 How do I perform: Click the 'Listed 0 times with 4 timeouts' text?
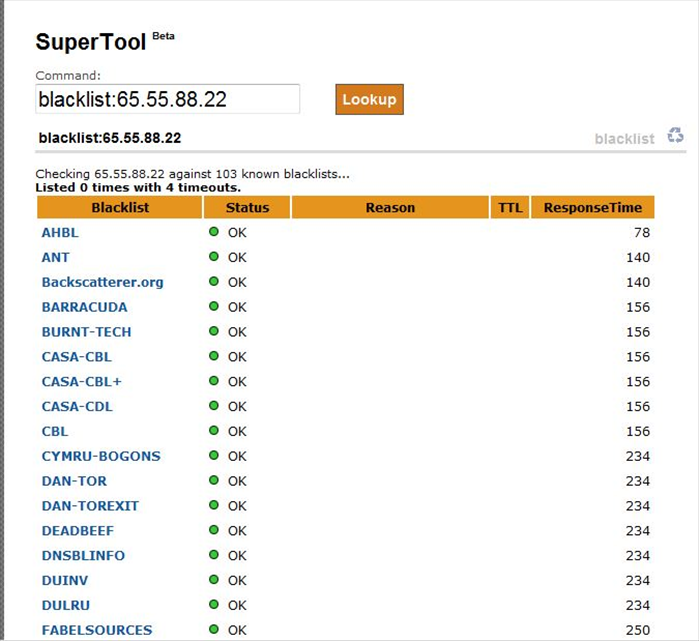[x=138, y=188]
